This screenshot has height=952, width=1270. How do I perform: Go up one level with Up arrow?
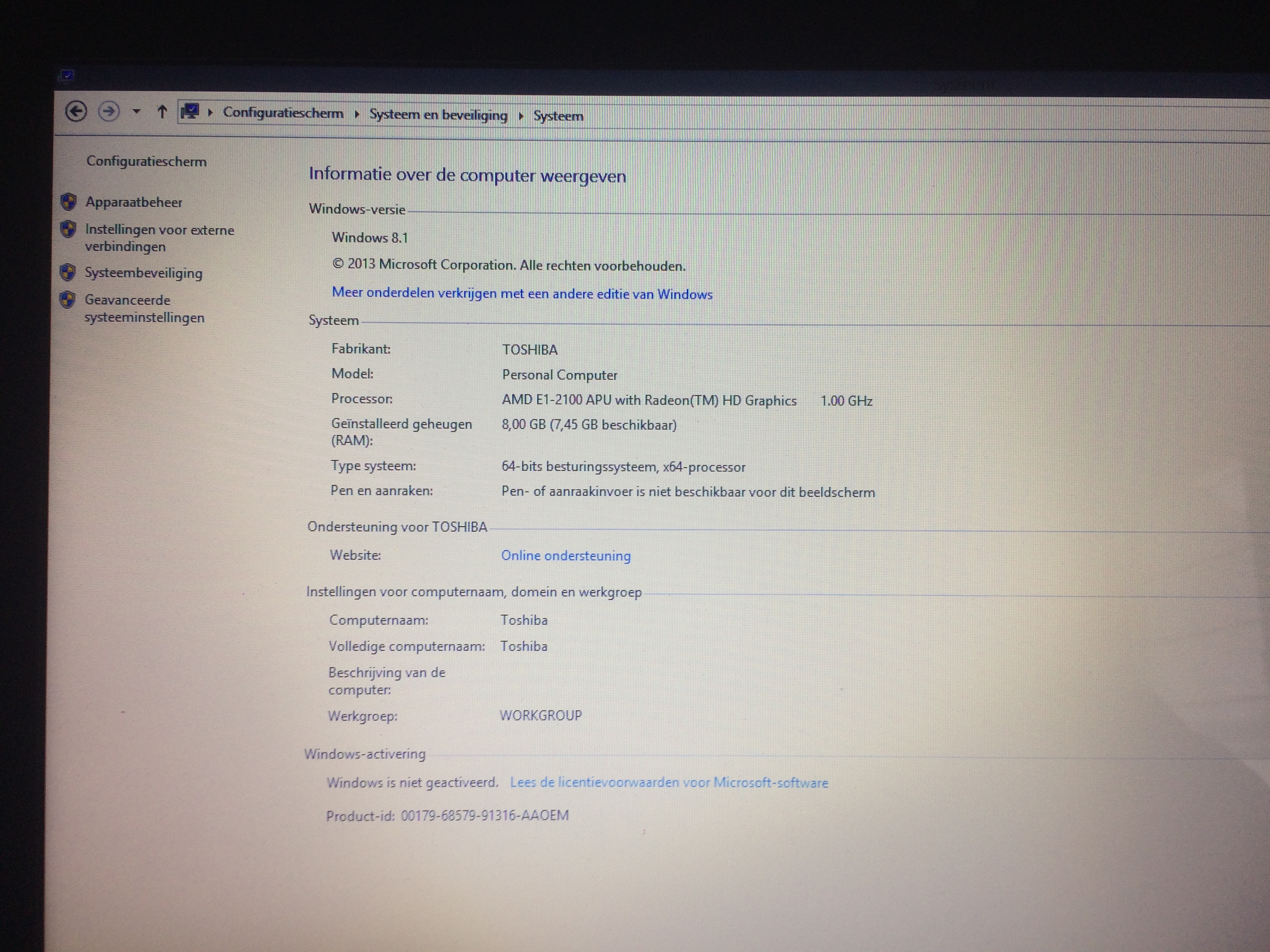coord(162,112)
